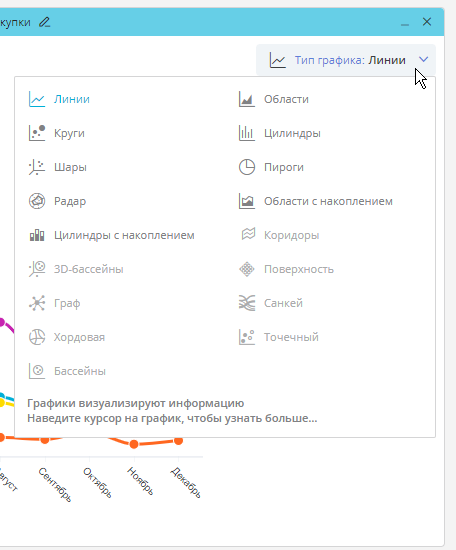Image resolution: width=456 pixels, height=550 pixels.
Task: Choose the Коридоры chart option
Action: point(279,235)
